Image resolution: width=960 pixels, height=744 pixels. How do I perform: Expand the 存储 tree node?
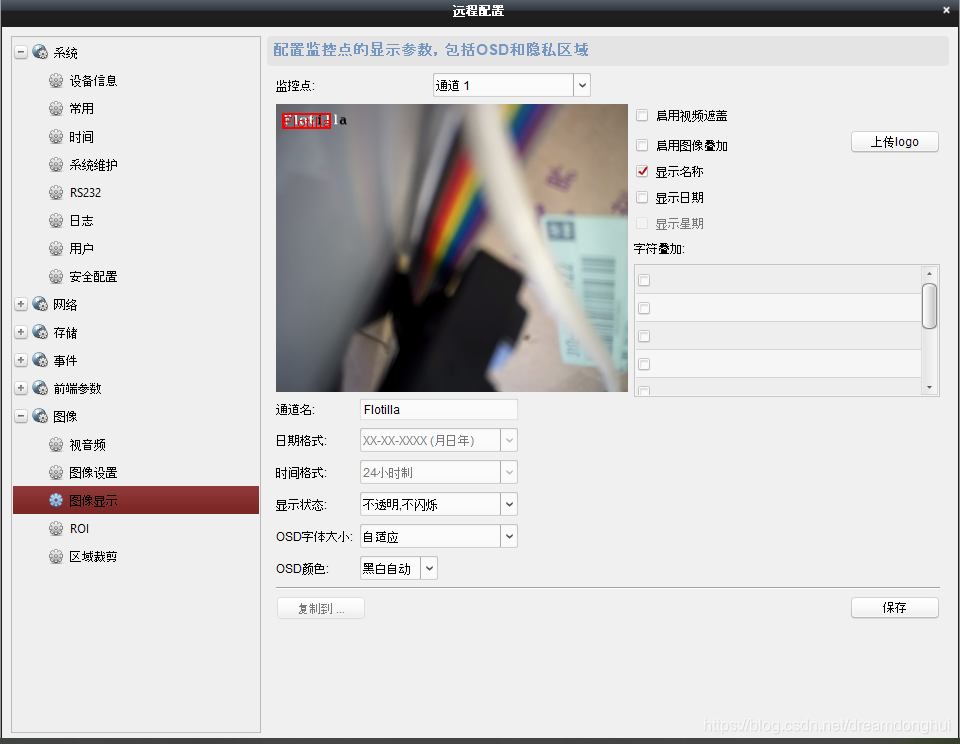click(21, 332)
